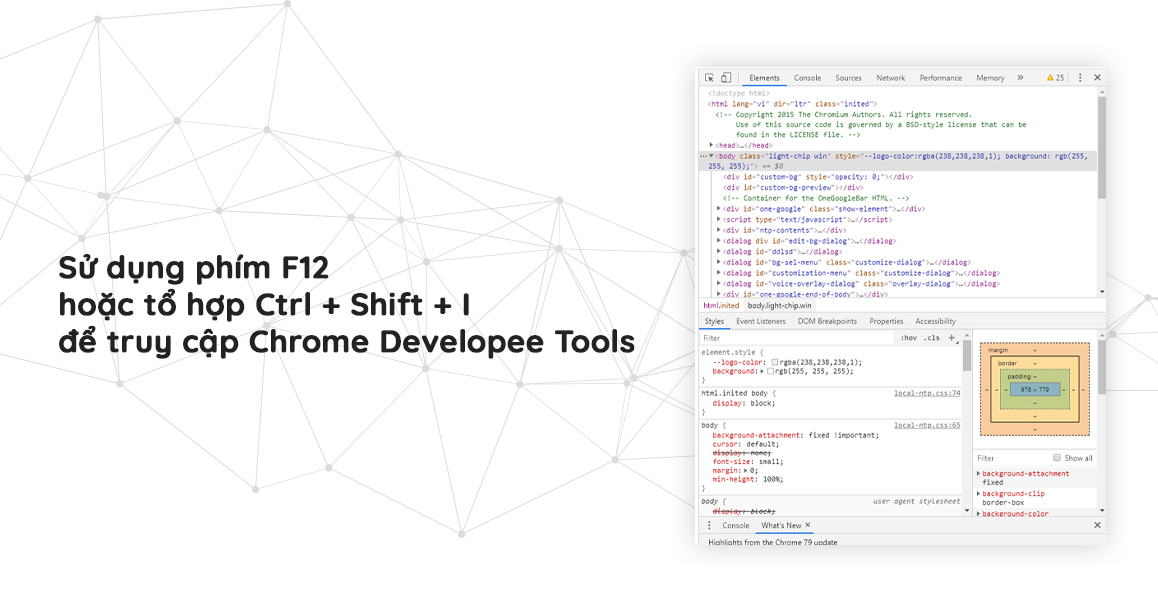The width and height of the screenshot is (1158, 605).
Task: Expand computed background-clip property
Action: 979,493
